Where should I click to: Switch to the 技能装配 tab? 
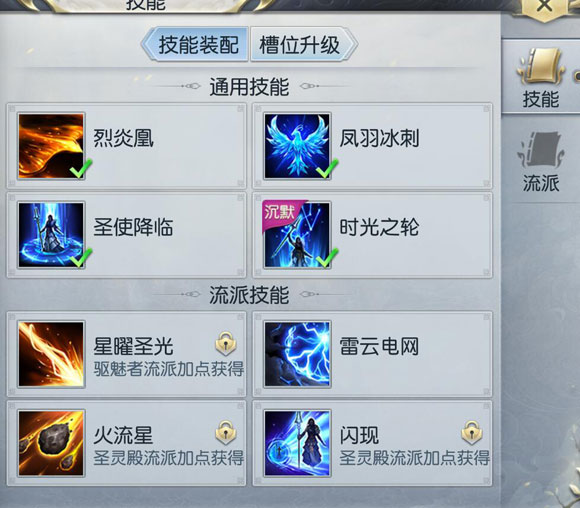point(195,44)
